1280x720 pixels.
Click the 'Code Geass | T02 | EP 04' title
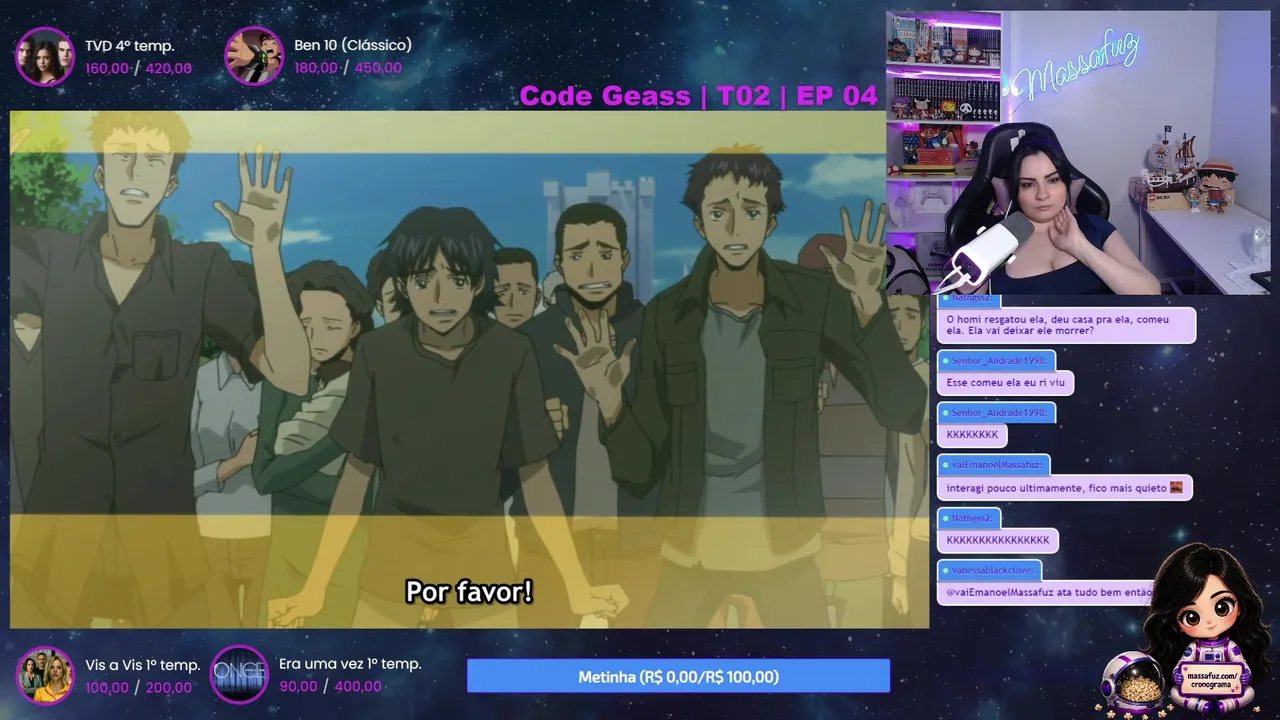(698, 95)
